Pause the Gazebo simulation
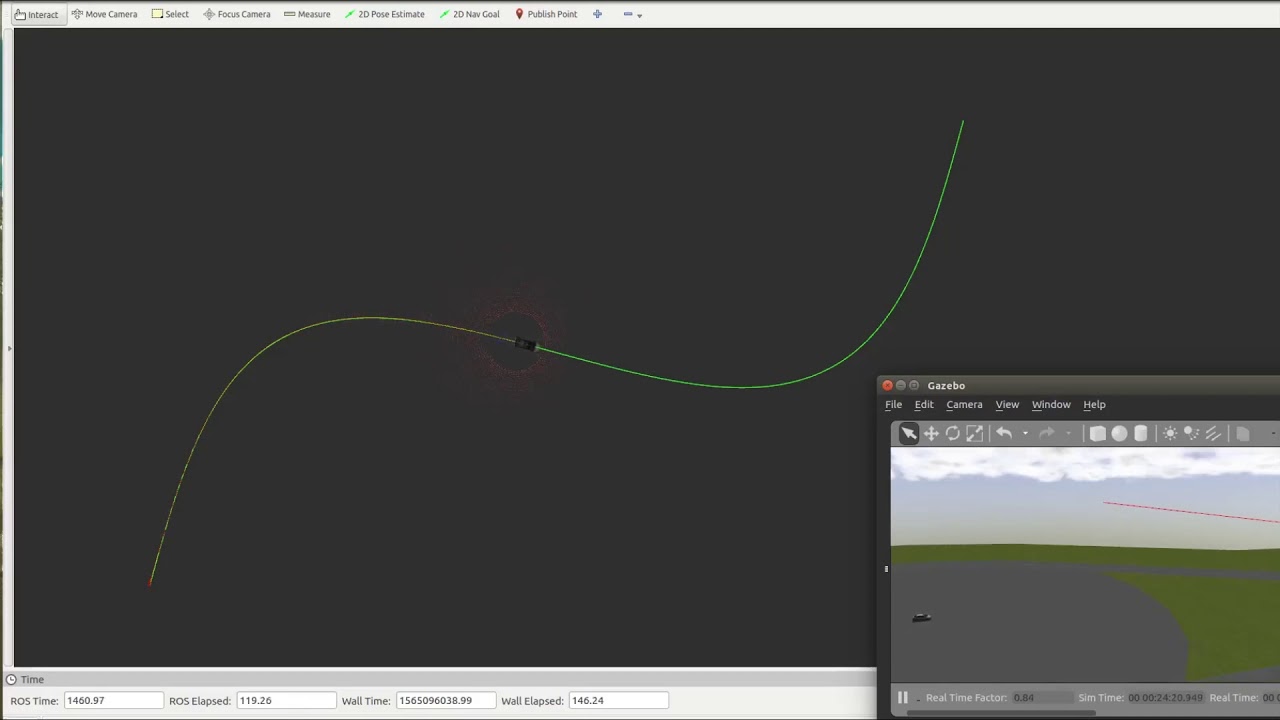 click(902, 698)
